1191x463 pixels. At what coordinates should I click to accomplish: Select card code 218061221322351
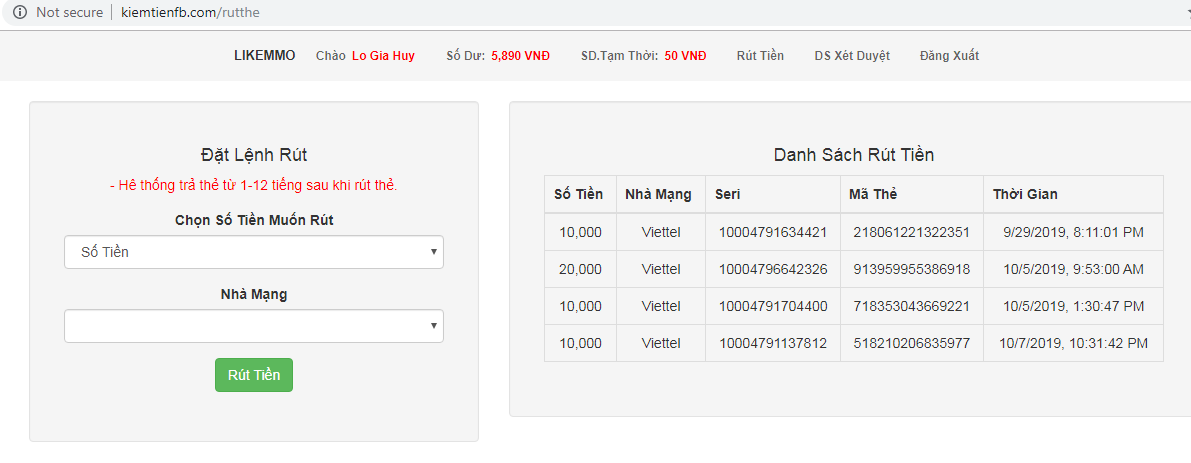coord(911,232)
